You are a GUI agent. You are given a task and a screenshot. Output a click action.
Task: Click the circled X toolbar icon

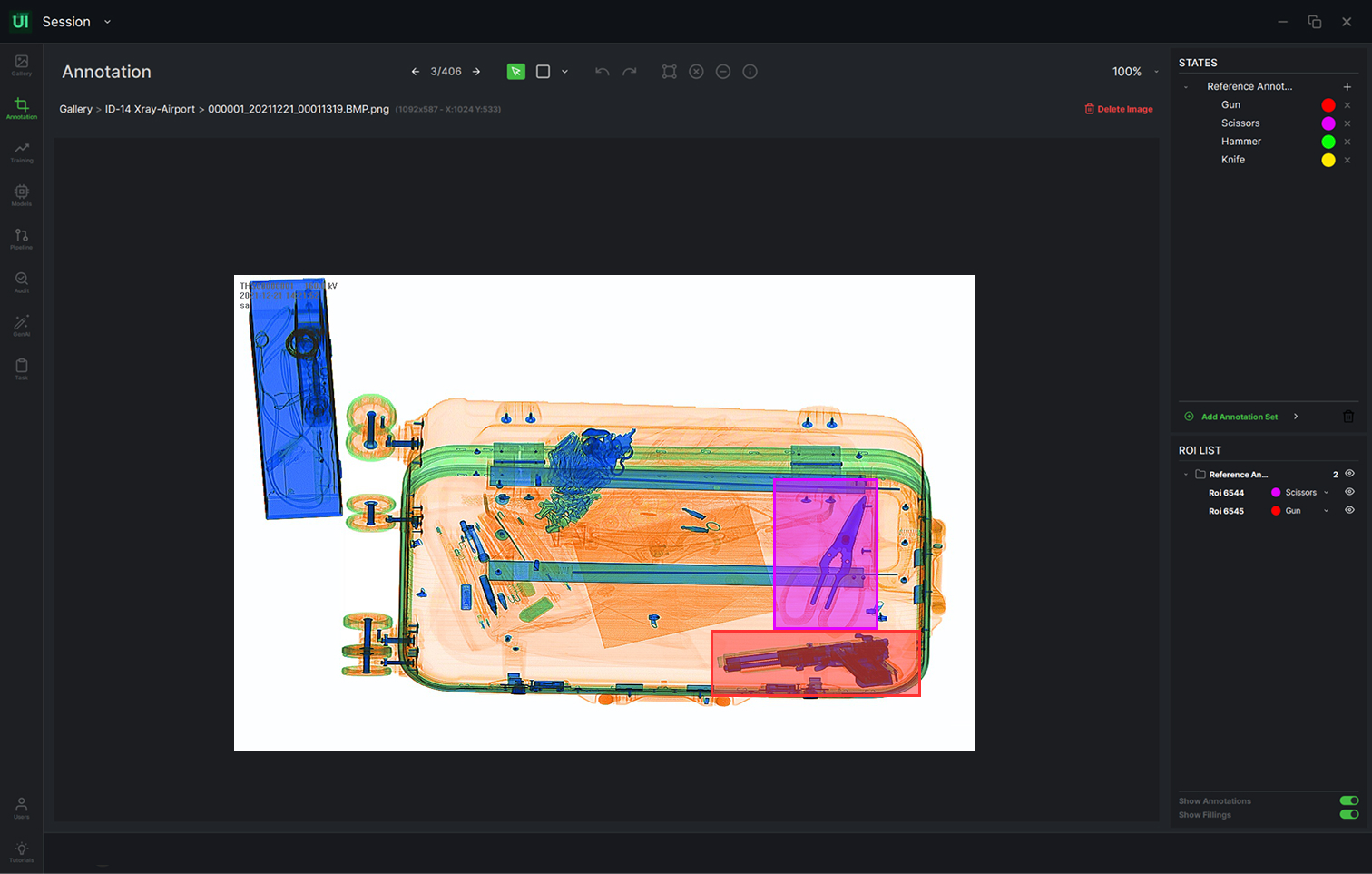point(696,72)
